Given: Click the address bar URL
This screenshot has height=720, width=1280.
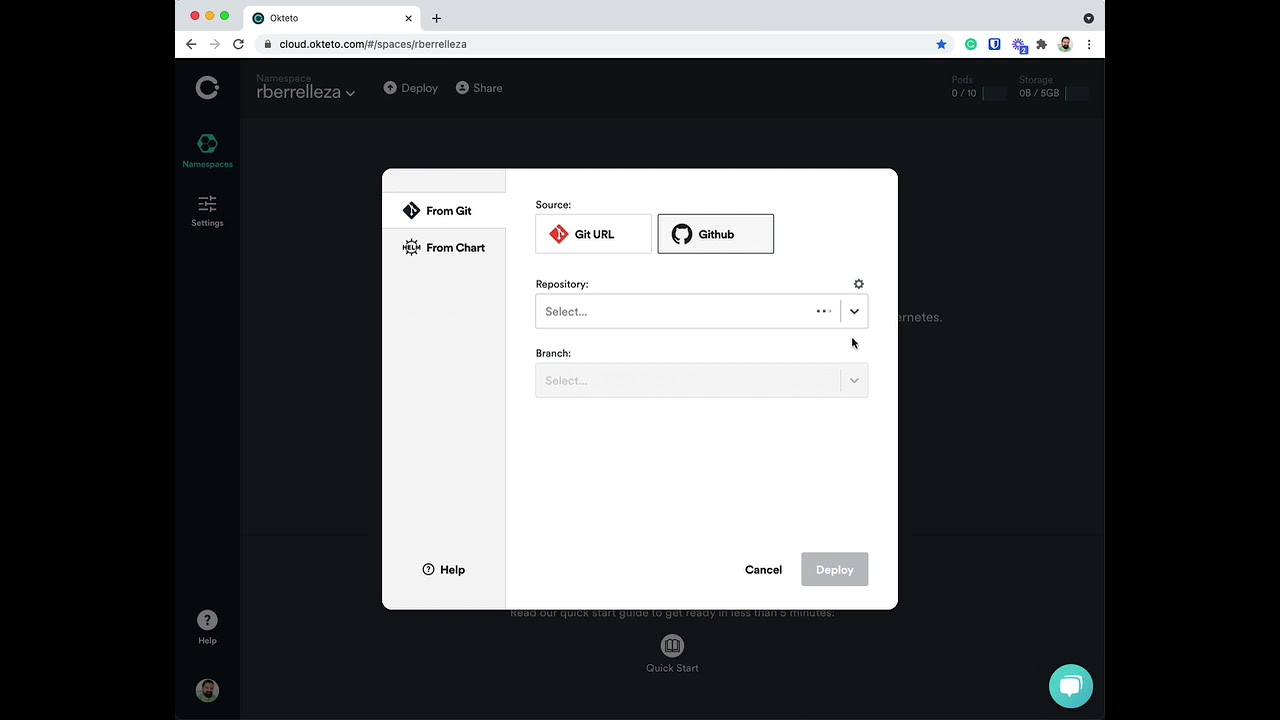Looking at the screenshot, I should [x=373, y=44].
